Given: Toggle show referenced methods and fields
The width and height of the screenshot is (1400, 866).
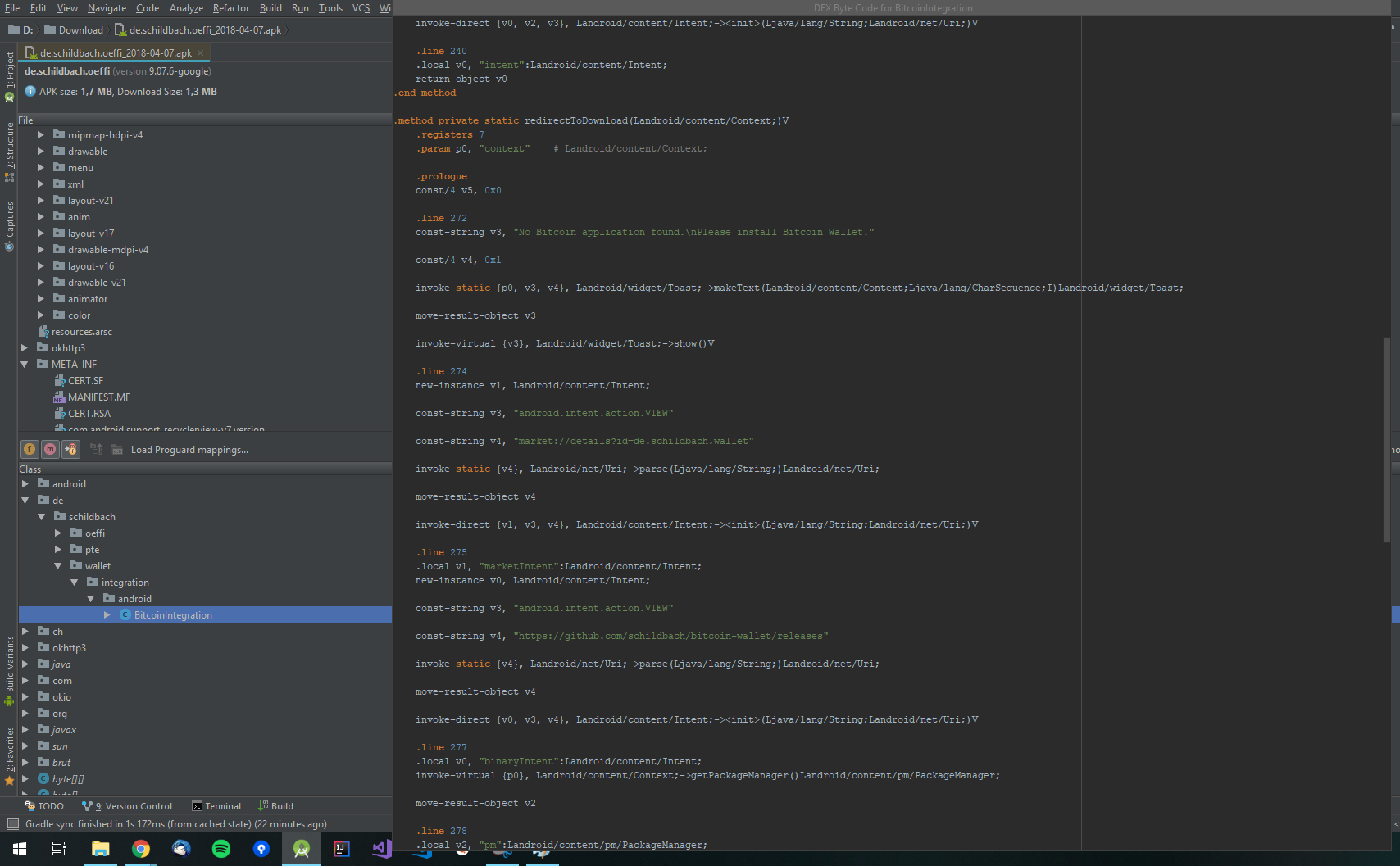Looking at the screenshot, I should click(x=71, y=449).
